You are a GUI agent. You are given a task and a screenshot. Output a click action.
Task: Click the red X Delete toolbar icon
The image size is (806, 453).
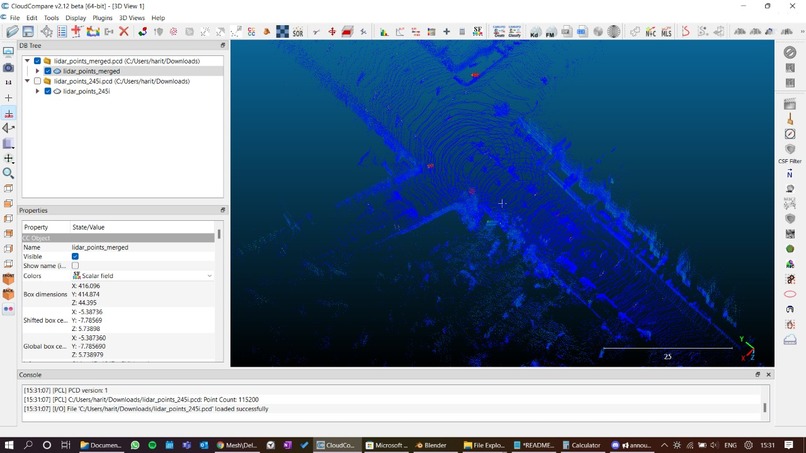pyautogui.click(x=124, y=31)
